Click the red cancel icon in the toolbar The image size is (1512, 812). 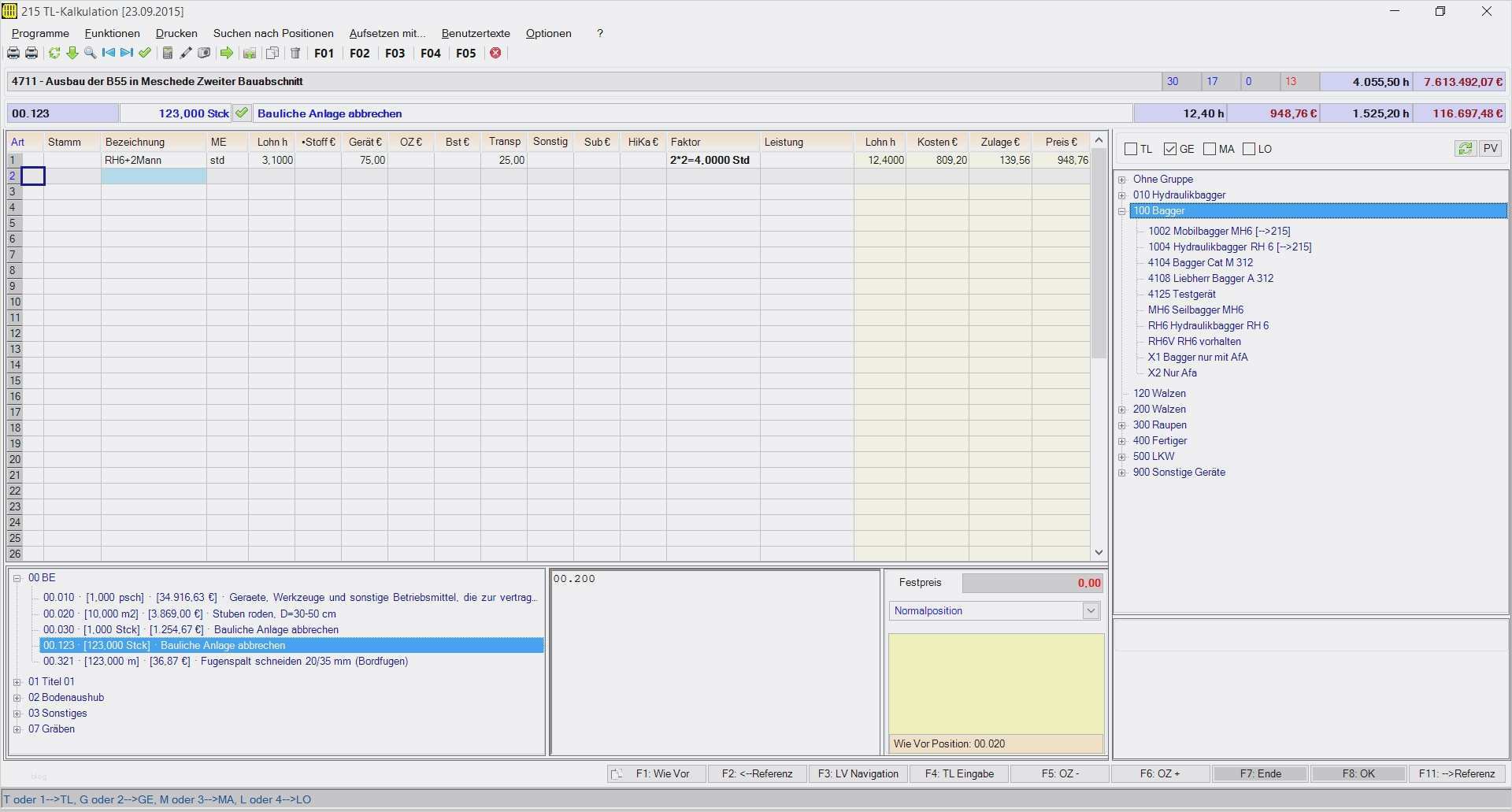495,53
